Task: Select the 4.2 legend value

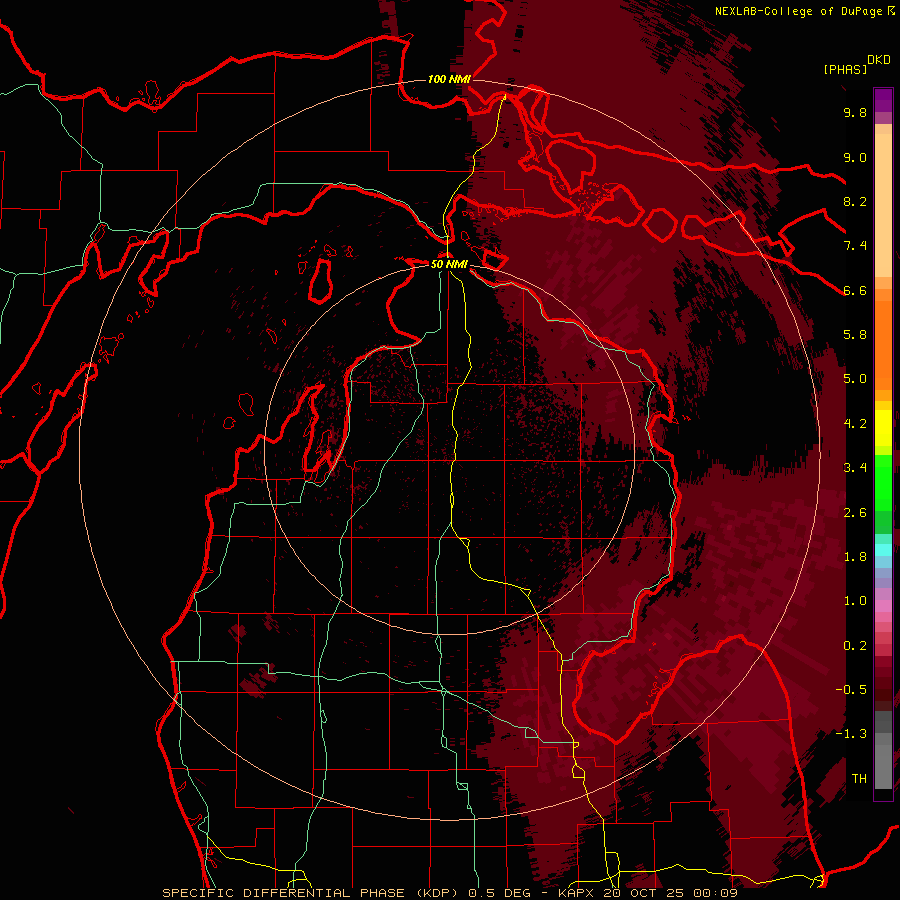Action: (855, 424)
